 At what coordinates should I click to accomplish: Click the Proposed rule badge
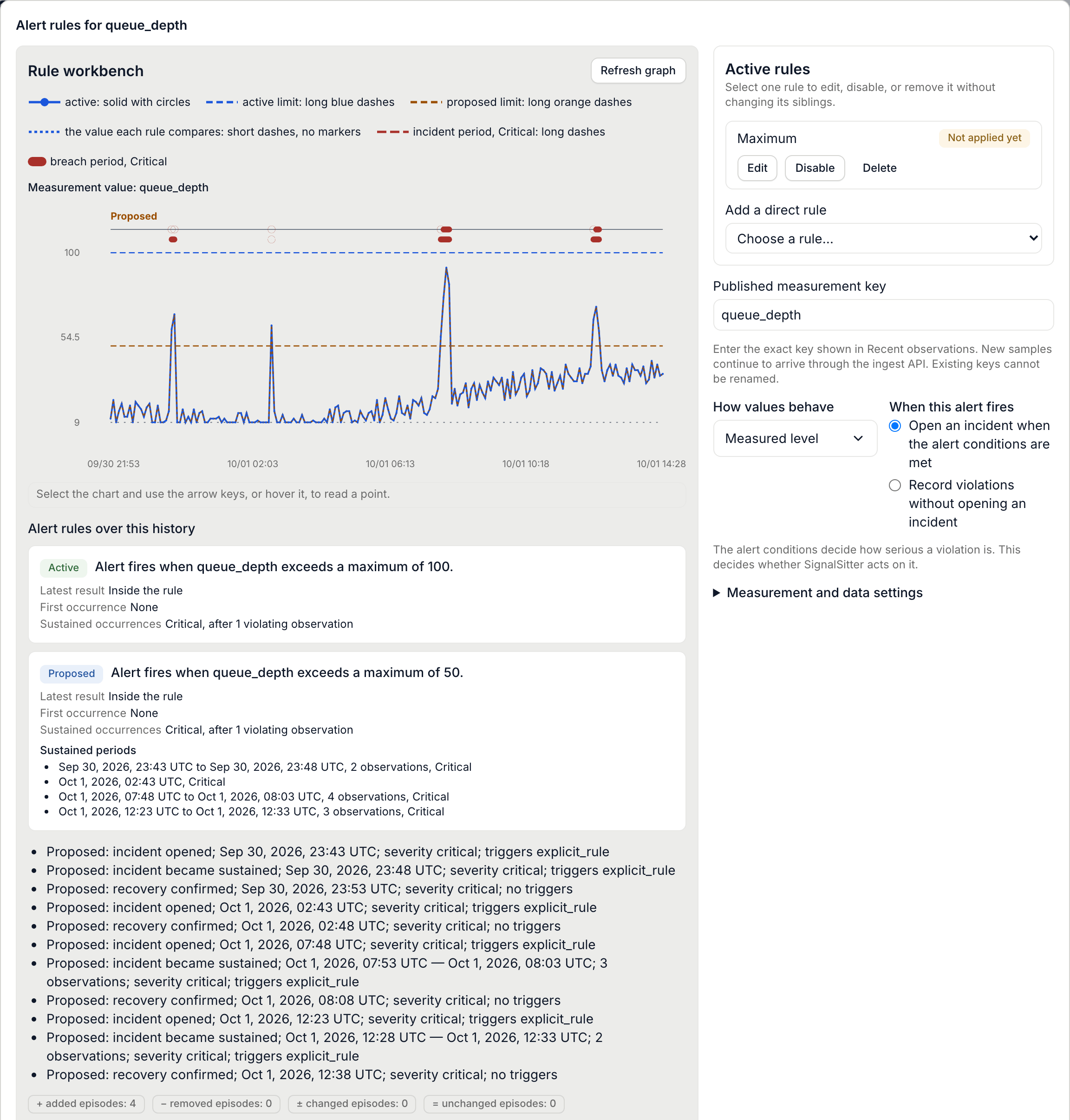click(72, 673)
